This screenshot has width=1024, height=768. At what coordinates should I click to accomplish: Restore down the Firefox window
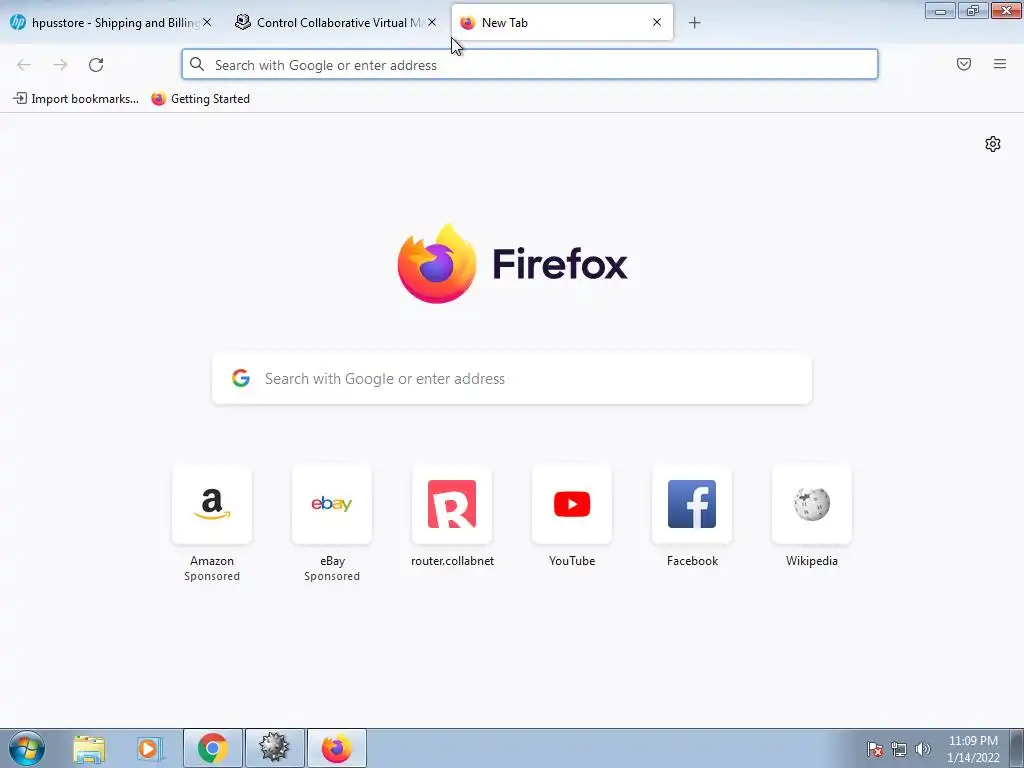(x=973, y=10)
